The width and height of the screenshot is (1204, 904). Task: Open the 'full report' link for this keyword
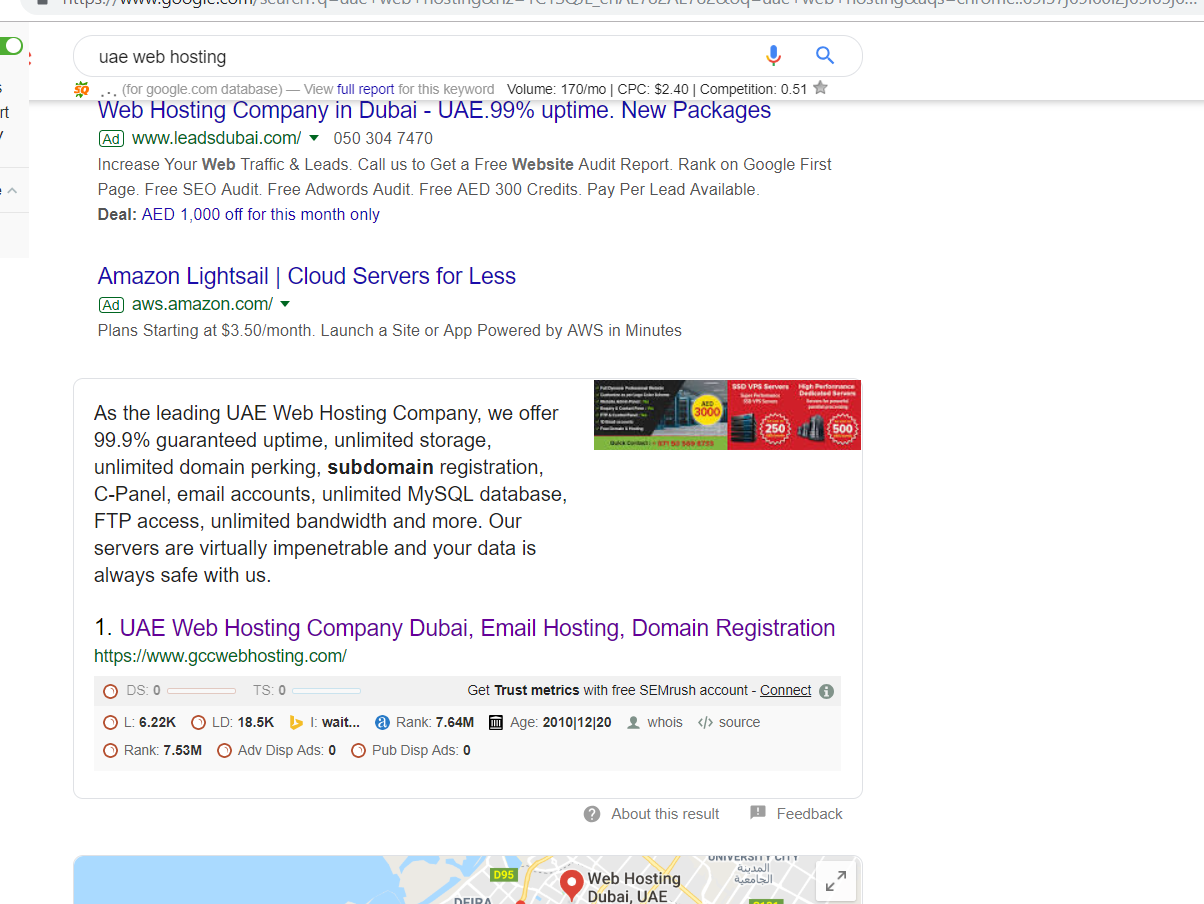[x=366, y=89]
